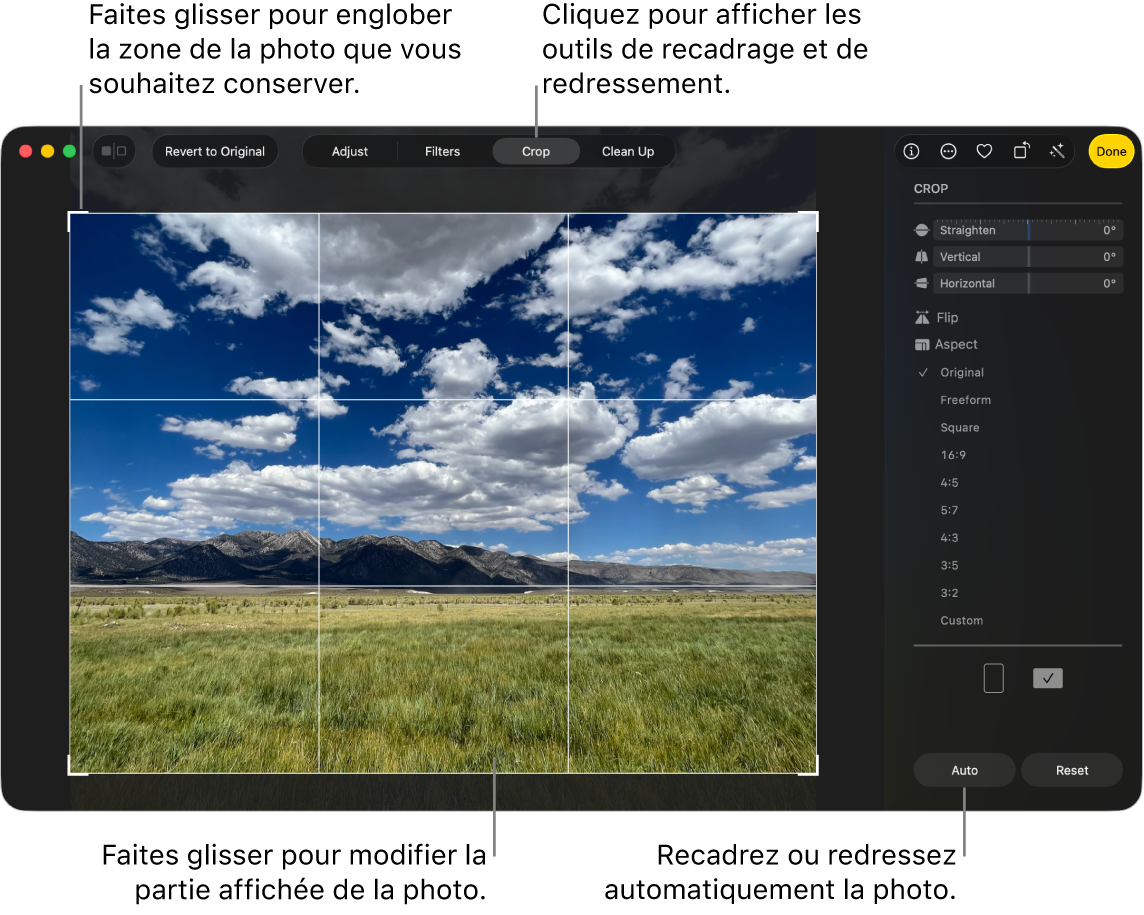Image resolution: width=1144 pixels, height=915 pixels.
Task: Click the Info icon in toolbar
Action: [x=911, y=151]
